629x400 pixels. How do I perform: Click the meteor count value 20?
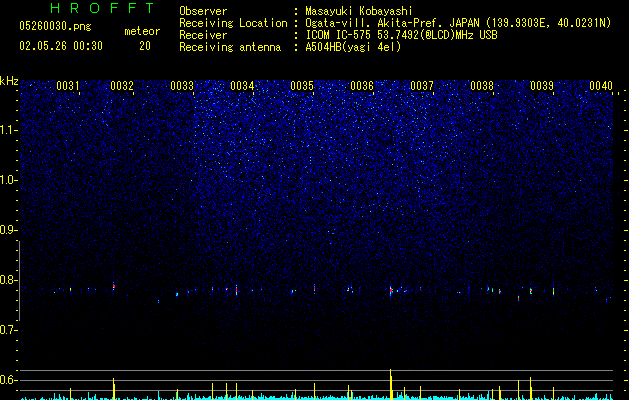(145, 46)
